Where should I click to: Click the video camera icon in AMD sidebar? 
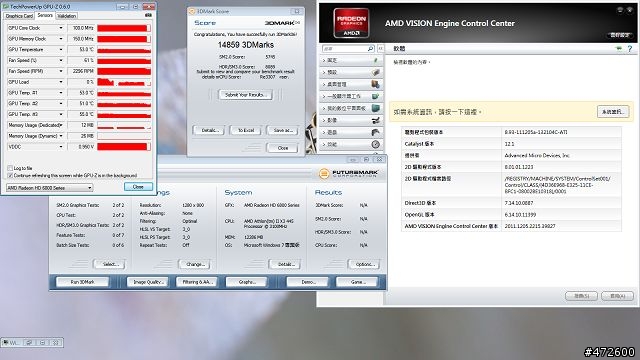coord(376,120)
